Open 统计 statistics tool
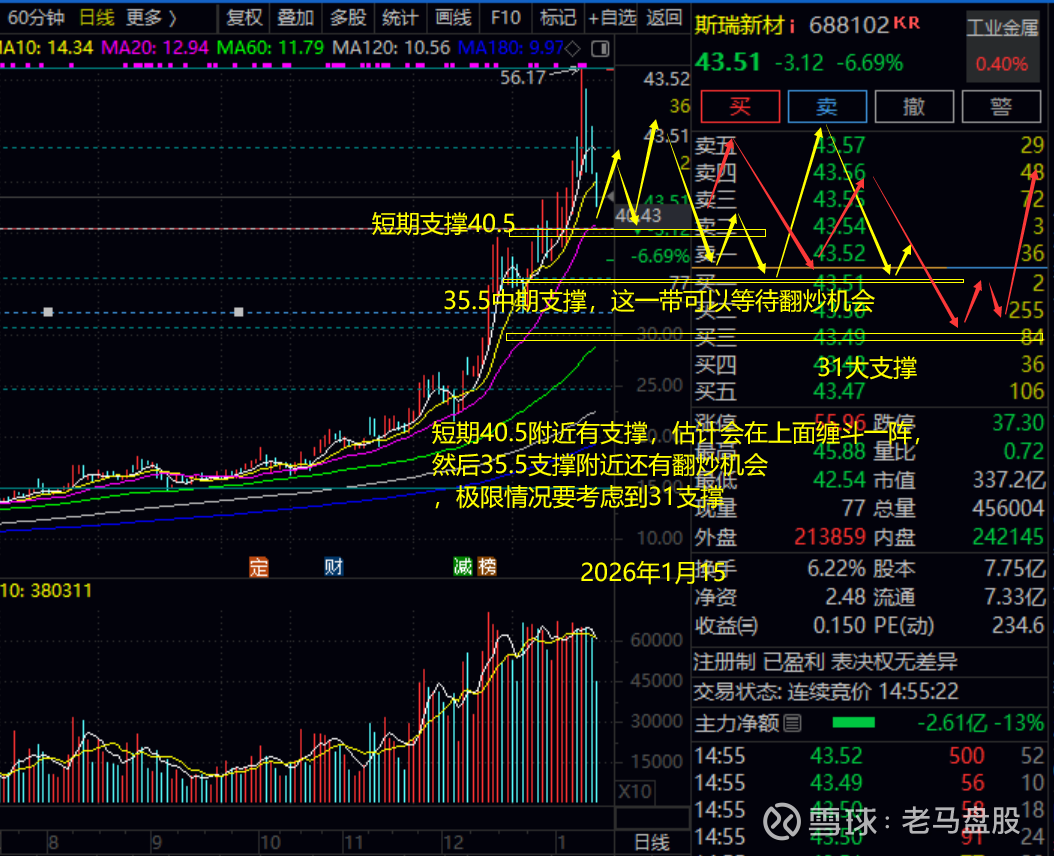Viewport: 1054px width, 856px height. [x=400, y=17]
